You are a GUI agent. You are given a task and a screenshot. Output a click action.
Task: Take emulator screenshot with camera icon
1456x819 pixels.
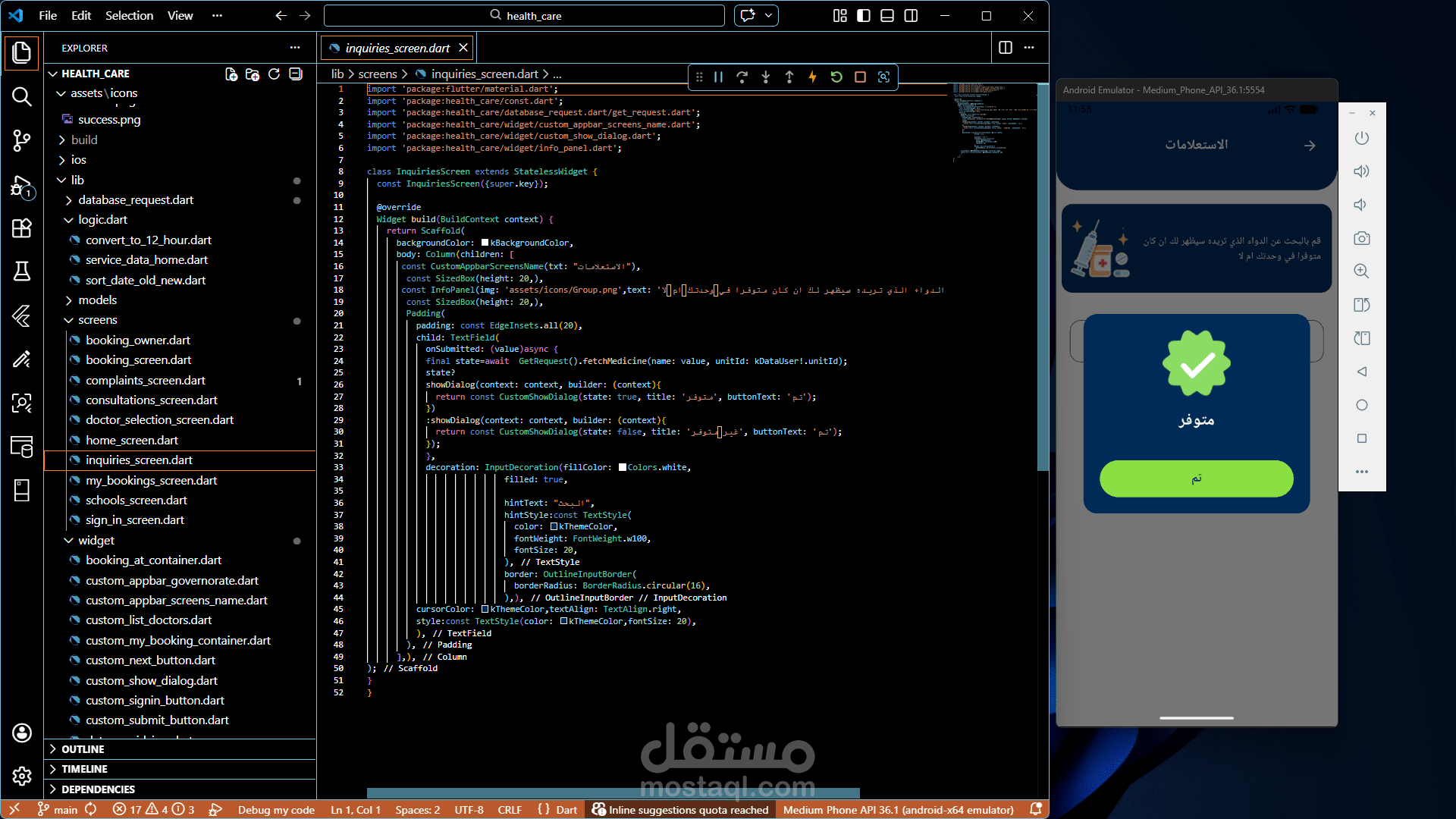[1361, 238]
